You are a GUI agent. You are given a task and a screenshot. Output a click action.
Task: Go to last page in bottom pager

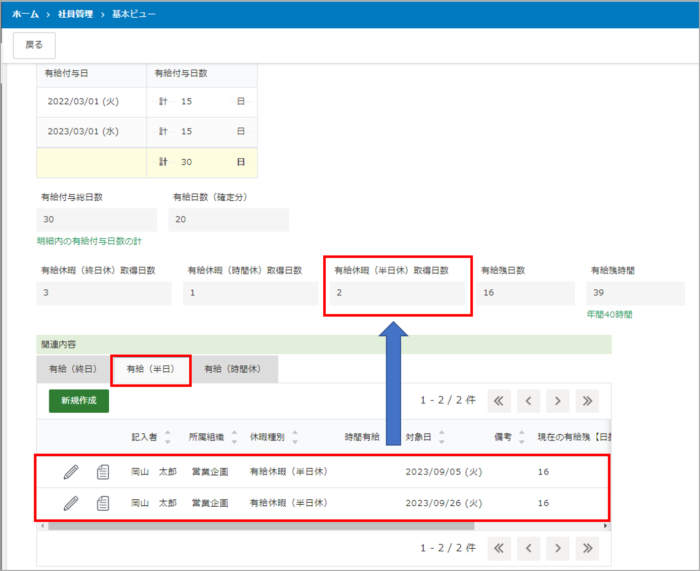pyautogui.click(x=587, y=548)
